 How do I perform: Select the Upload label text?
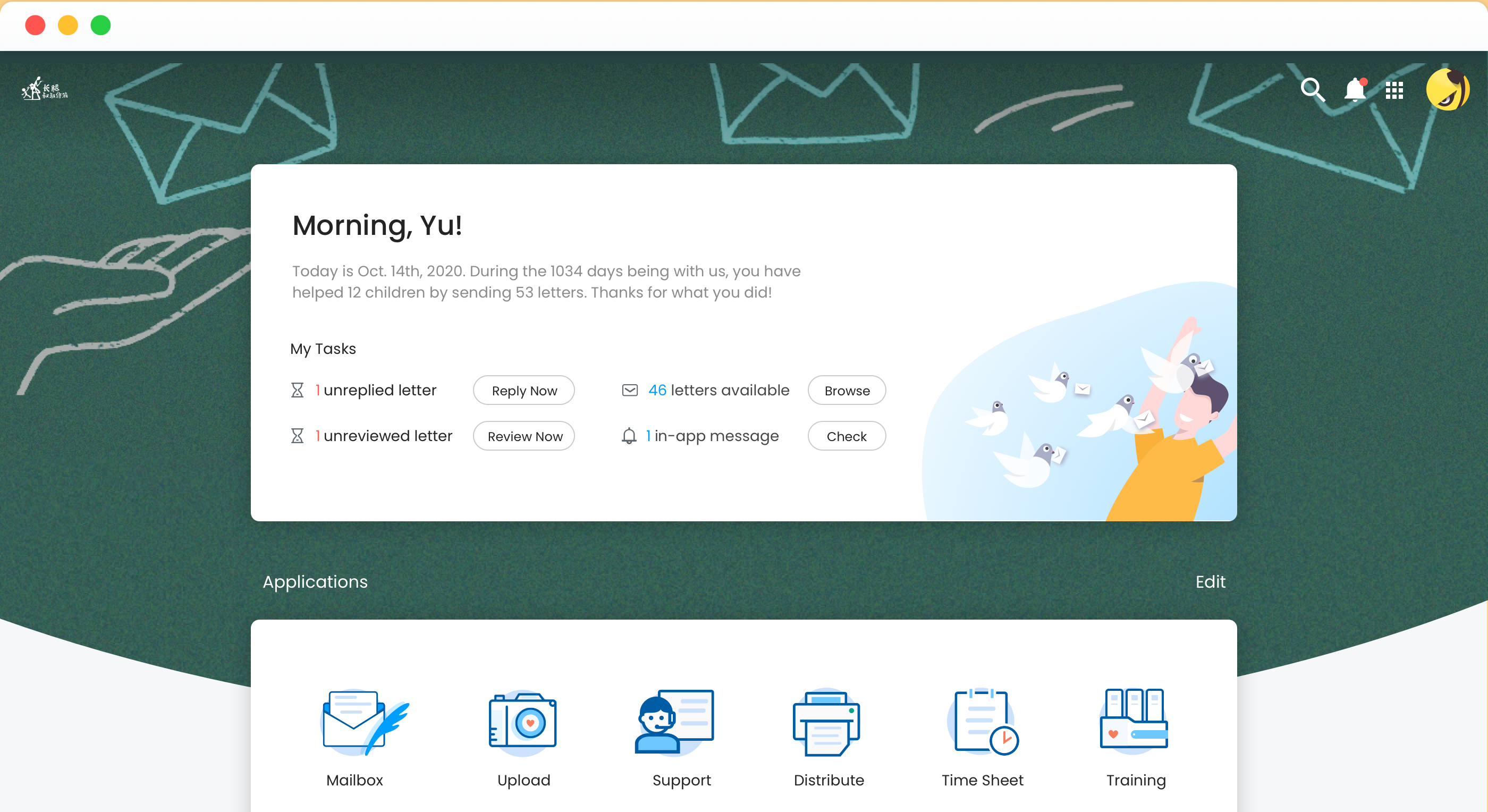[x=523, y=781]
